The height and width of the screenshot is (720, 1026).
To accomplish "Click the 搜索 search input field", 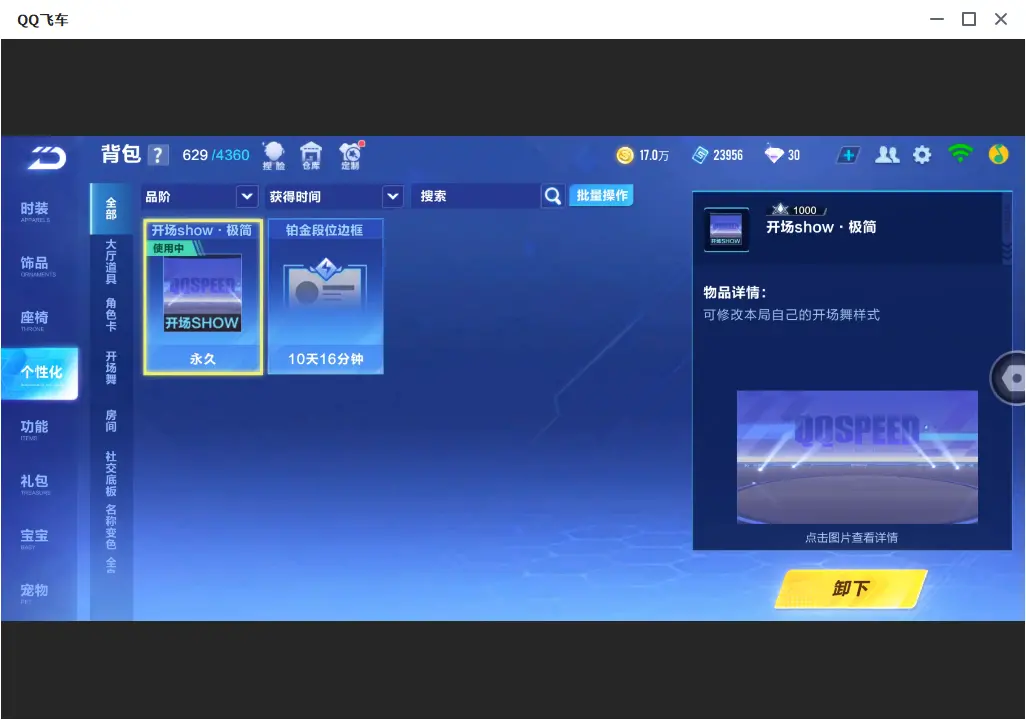I will 476,196.
